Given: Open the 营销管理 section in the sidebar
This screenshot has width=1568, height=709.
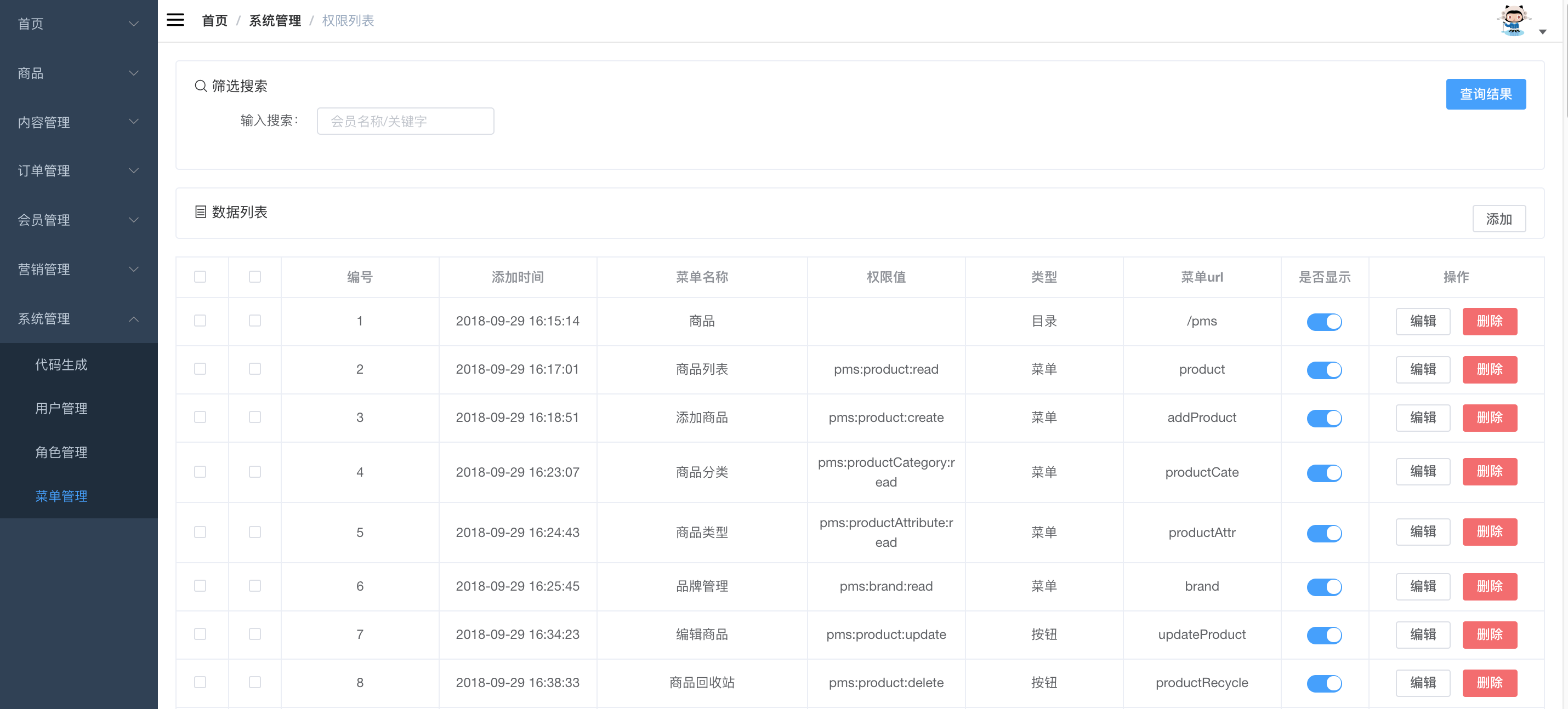Looking at the screenshot, I should pyautogui.click(x=78, y=269).
